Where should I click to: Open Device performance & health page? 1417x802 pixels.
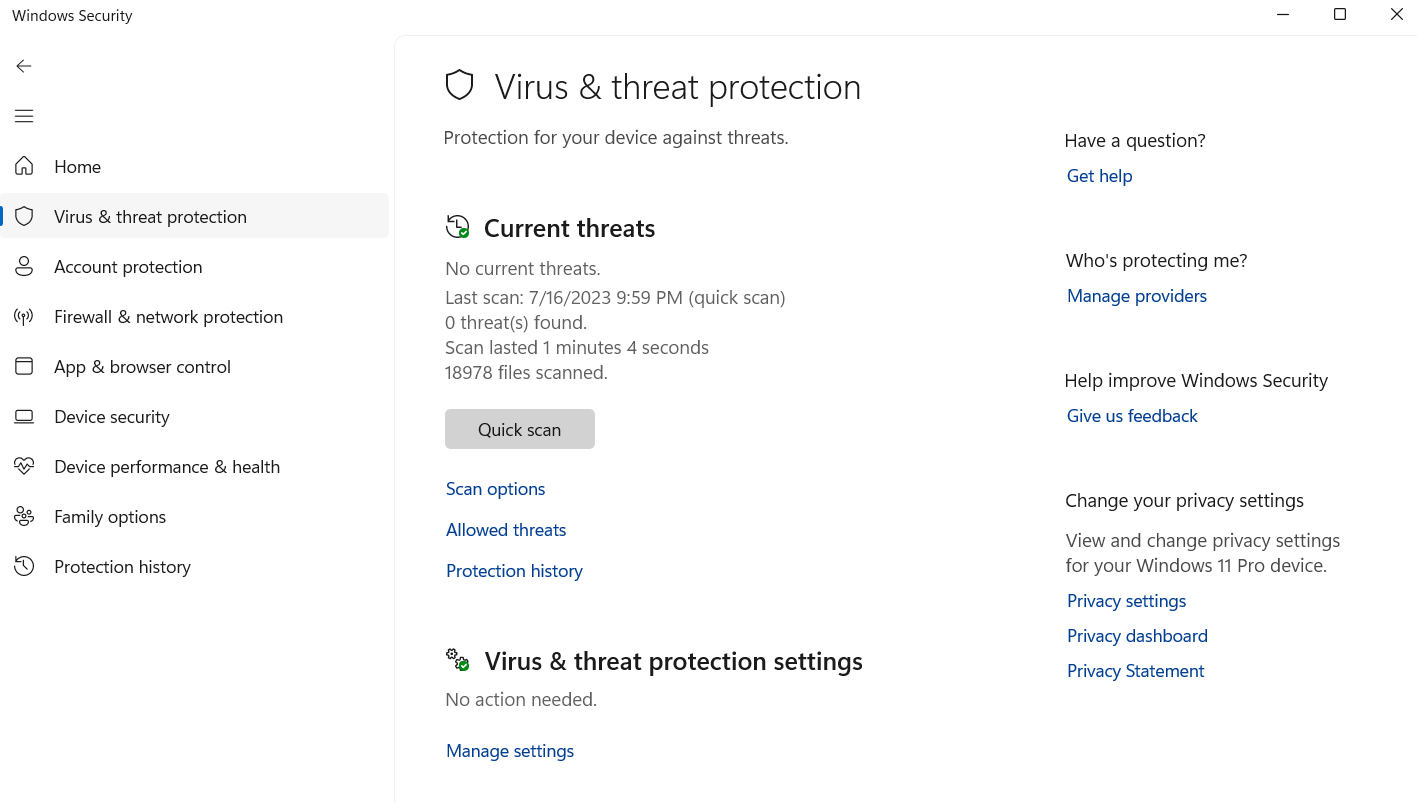point(167,467)
